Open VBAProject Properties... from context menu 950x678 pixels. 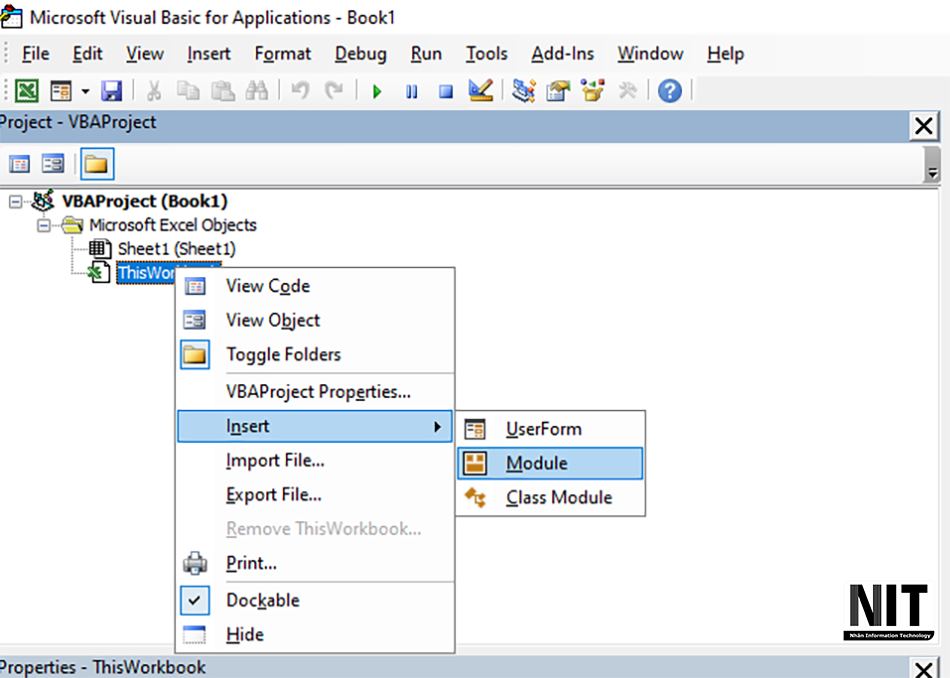315,392
